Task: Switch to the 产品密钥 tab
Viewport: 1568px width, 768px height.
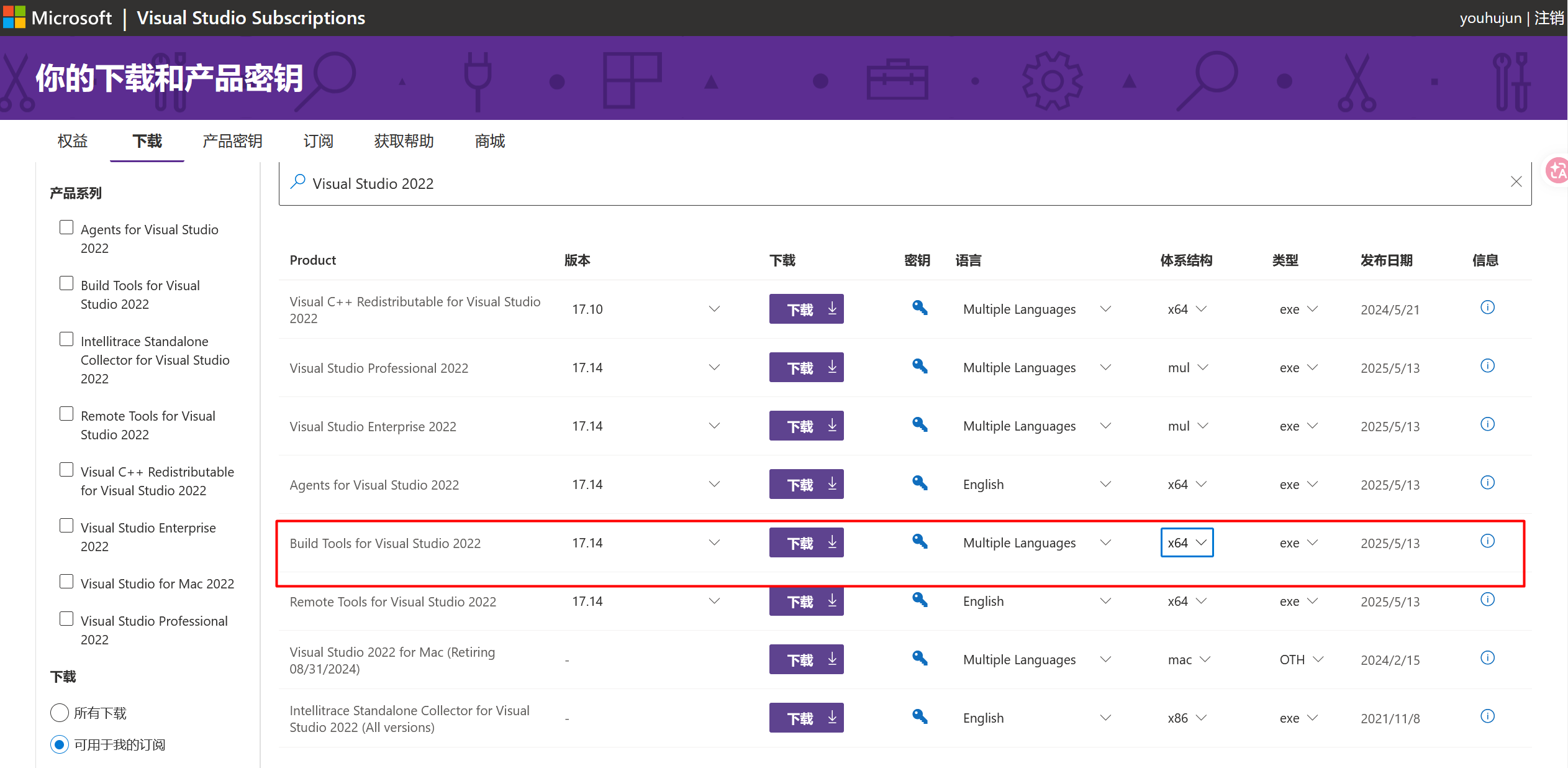Action: [232, 141]
